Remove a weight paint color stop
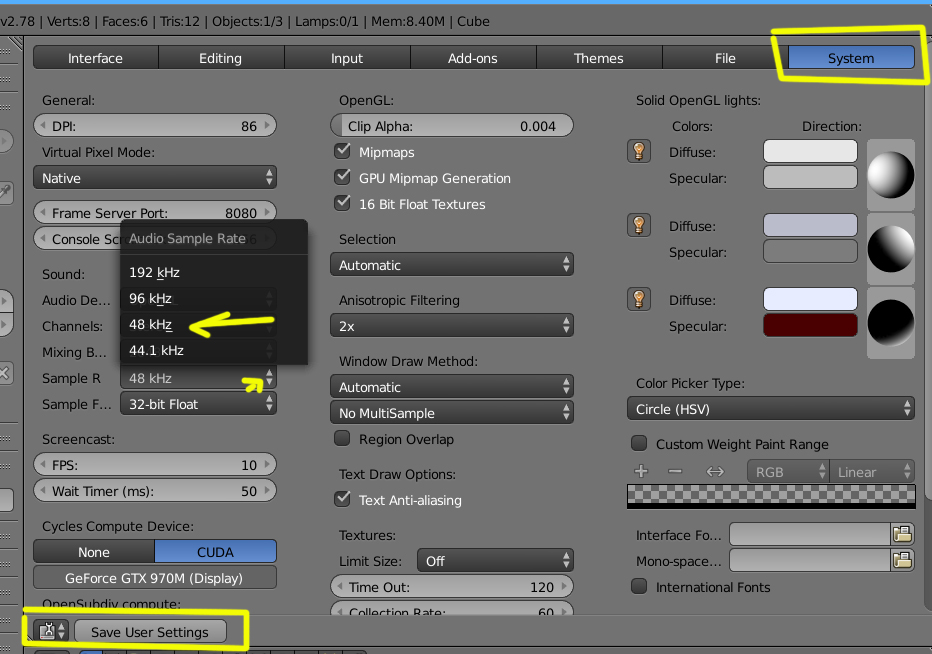932x654 pixels. [x=675, y=471]
